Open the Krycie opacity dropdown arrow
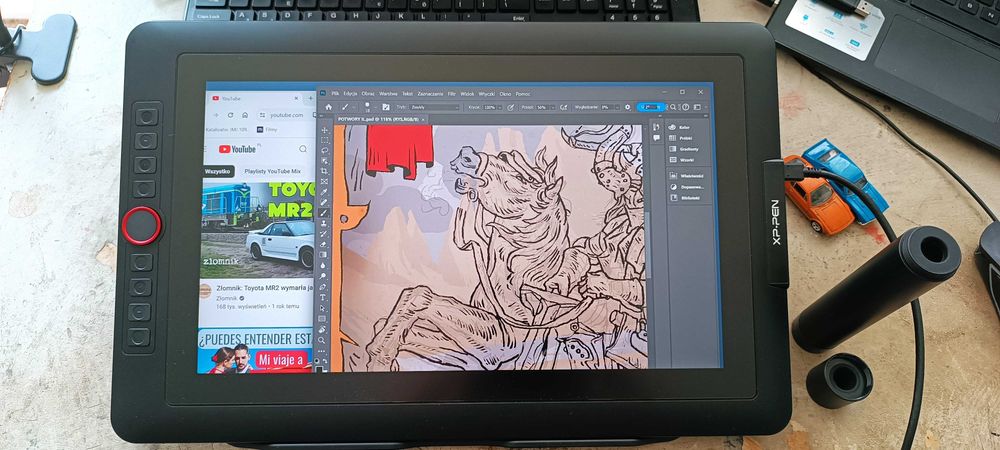 (x=500, y=107)
